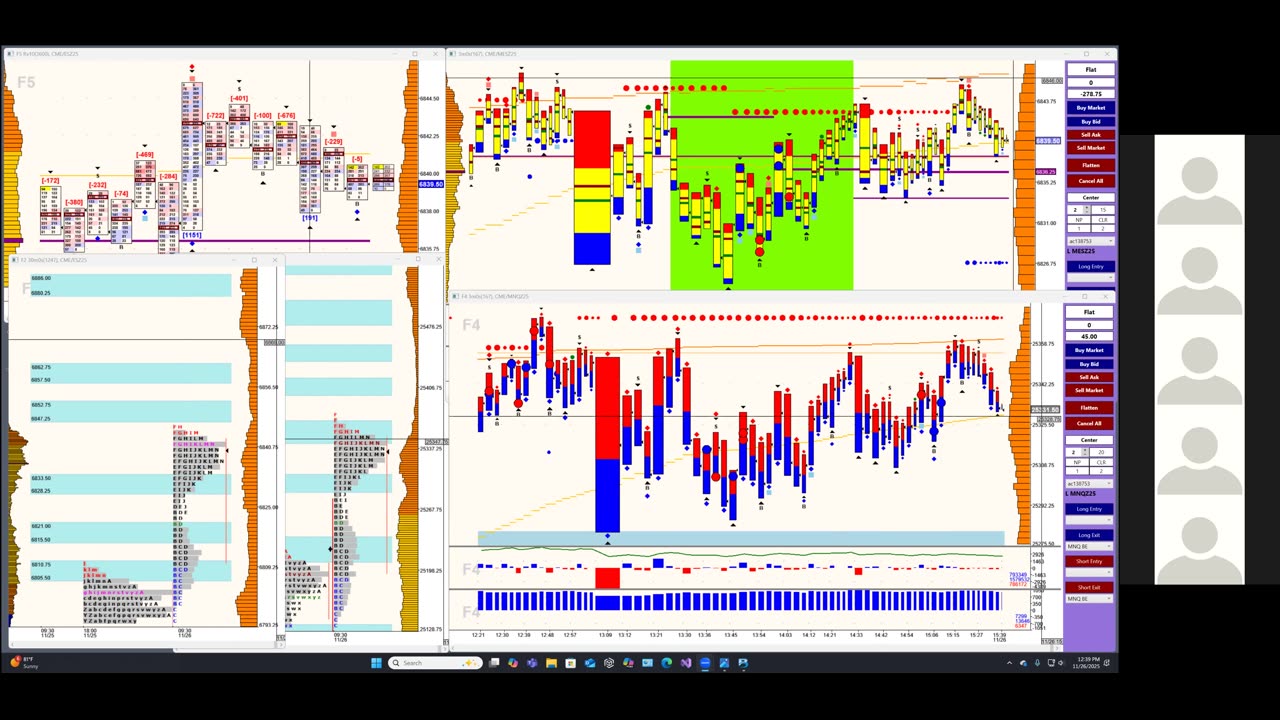Image resolution: width=1280 pixels, height=720 pixels.
Task: Click Long Exit in the MNQZ25 panel
Action: (1089, 535)
